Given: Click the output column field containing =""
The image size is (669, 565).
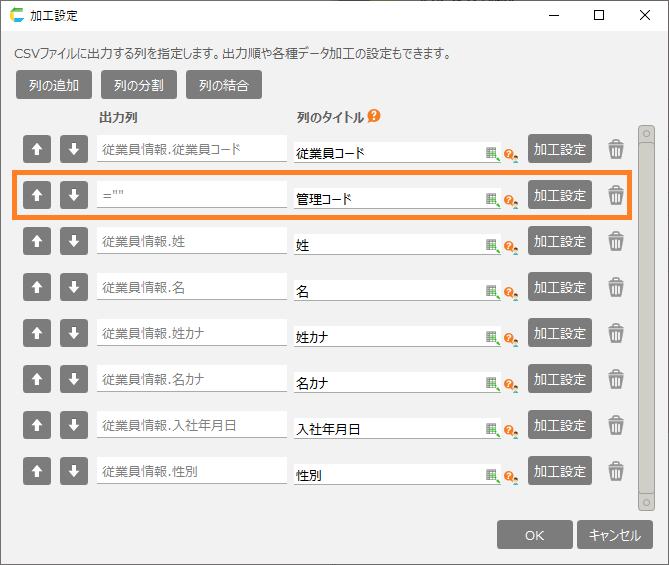Looking at the screenshot, I should [191, 195].
